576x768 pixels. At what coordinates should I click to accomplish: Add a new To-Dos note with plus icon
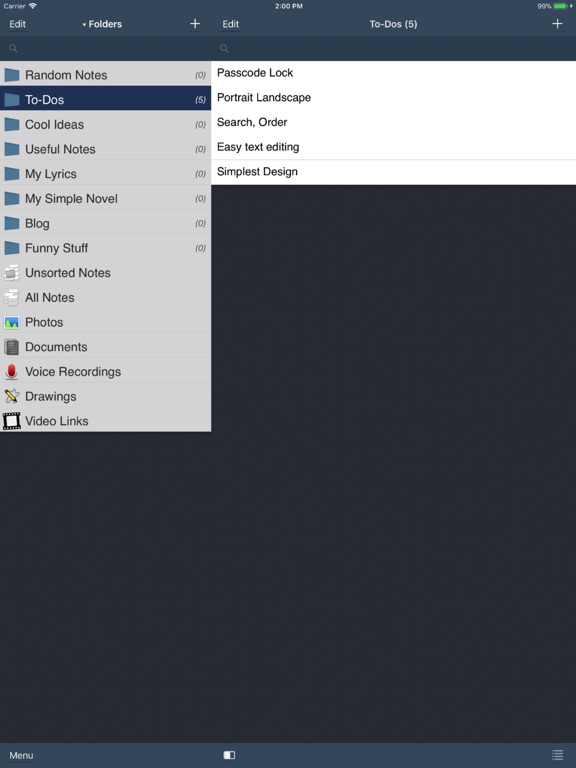click(x=557, y=24)
